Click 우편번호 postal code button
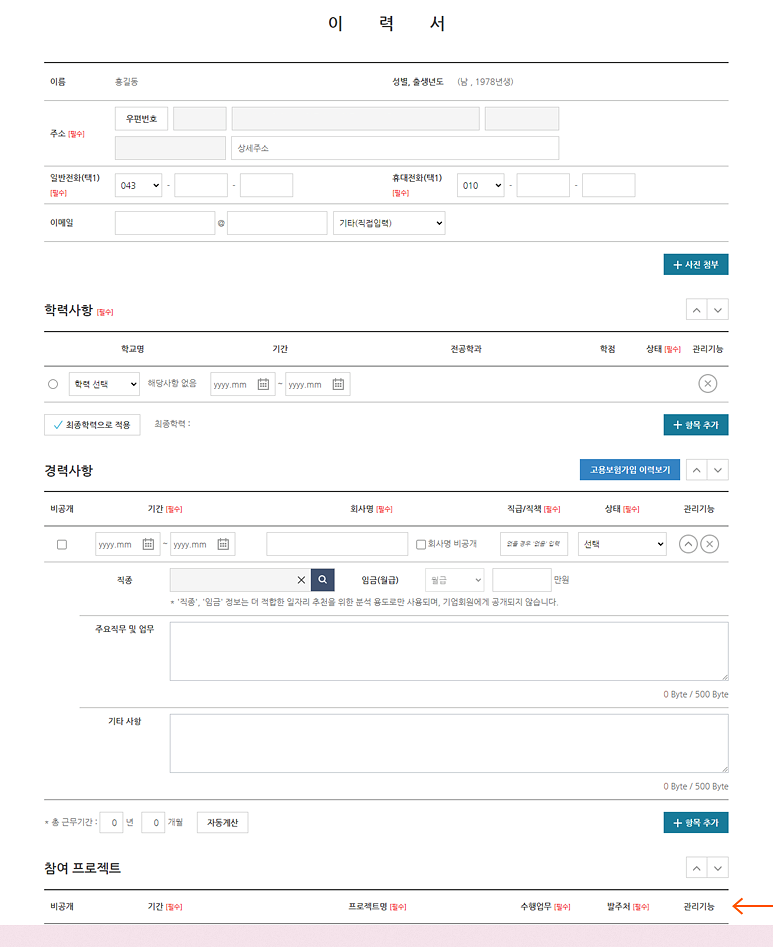This screenshot has height=947, width=773. [x=141, y=119]
